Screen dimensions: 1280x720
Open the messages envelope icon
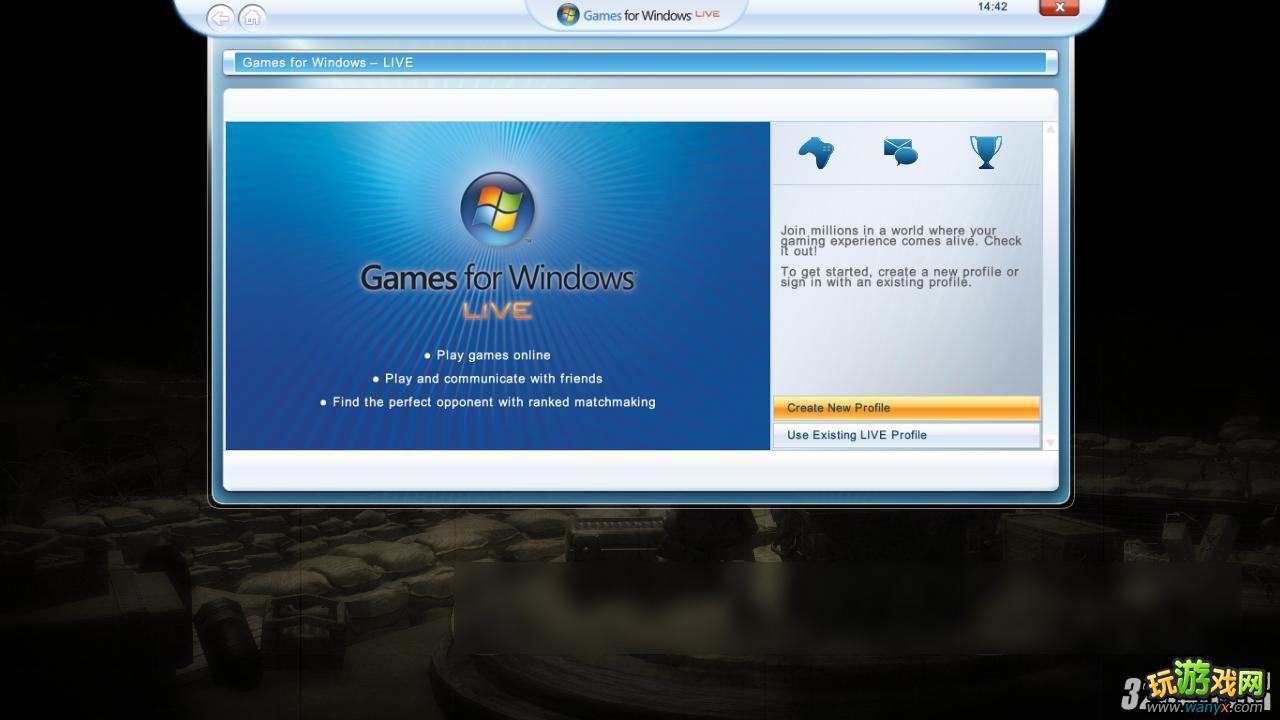point(900,152)
